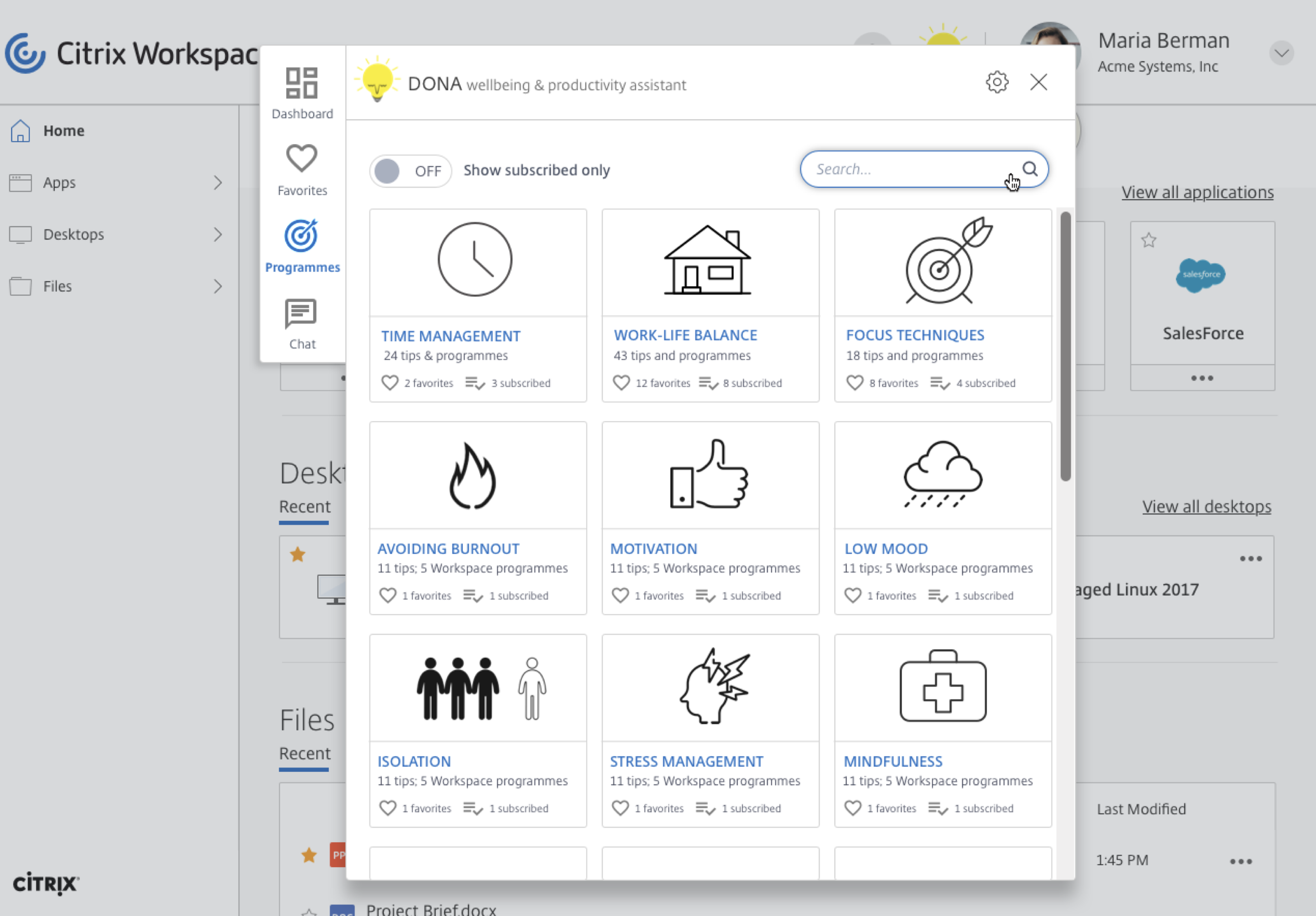This screenshot has height=916, width=1316.
Task: Open AVOIDING BURNOUT programme title
Action: [x=448, y=549]
